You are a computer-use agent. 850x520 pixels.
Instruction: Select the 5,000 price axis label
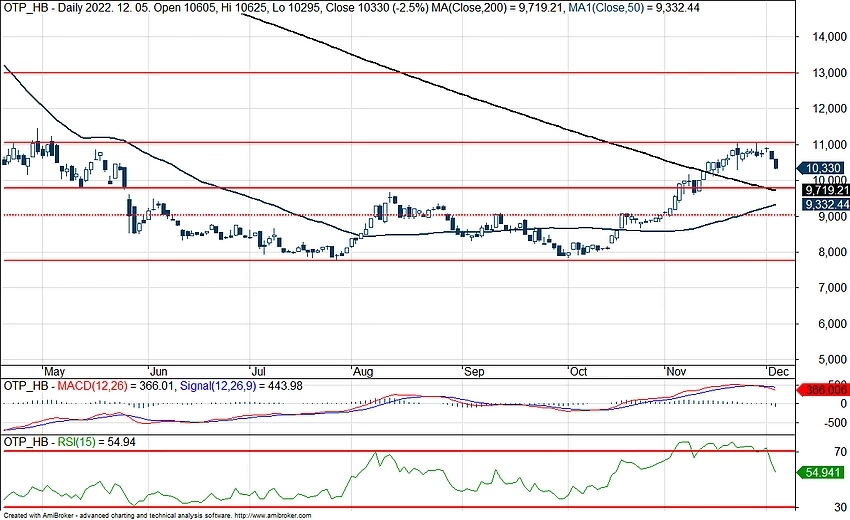click(x=824, y=359)
